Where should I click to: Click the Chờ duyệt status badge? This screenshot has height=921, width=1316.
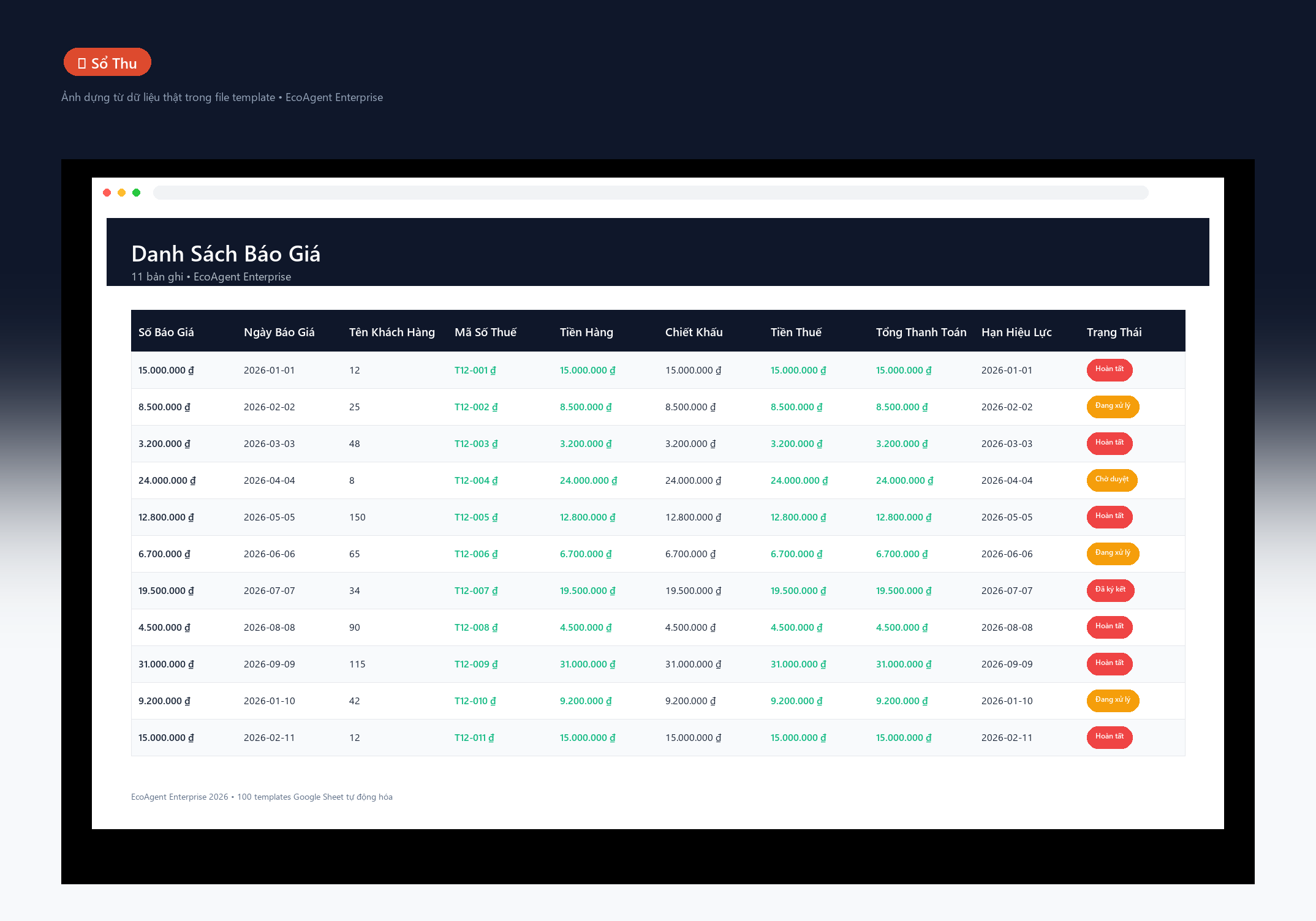(1112, 480)
